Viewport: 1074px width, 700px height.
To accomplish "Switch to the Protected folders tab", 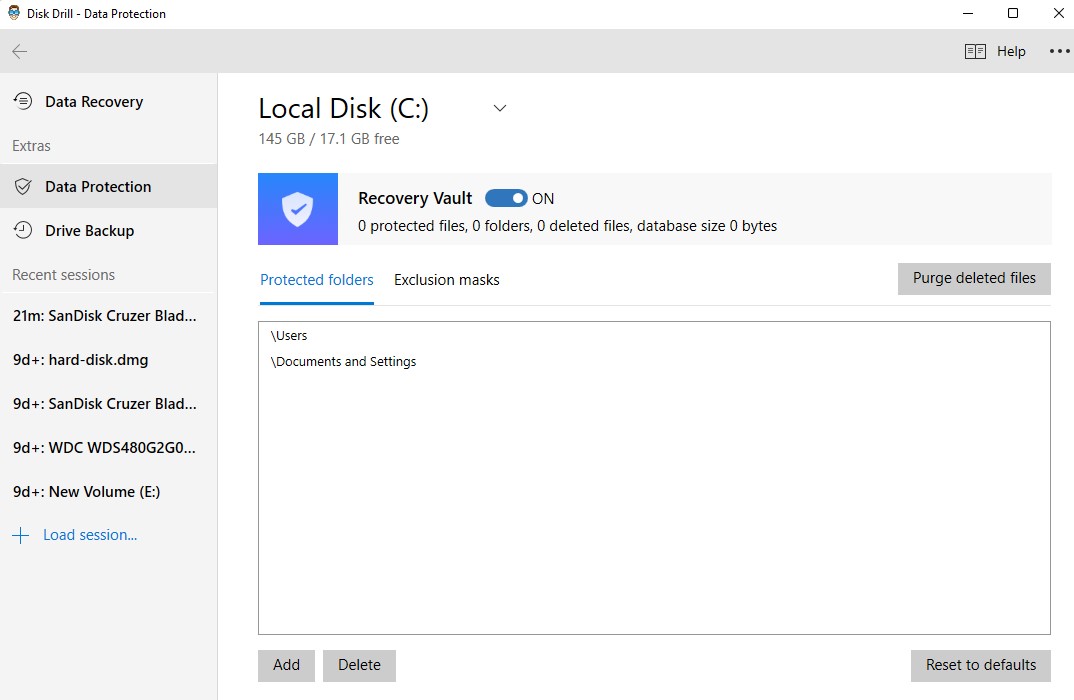I will tap(316, 280).
